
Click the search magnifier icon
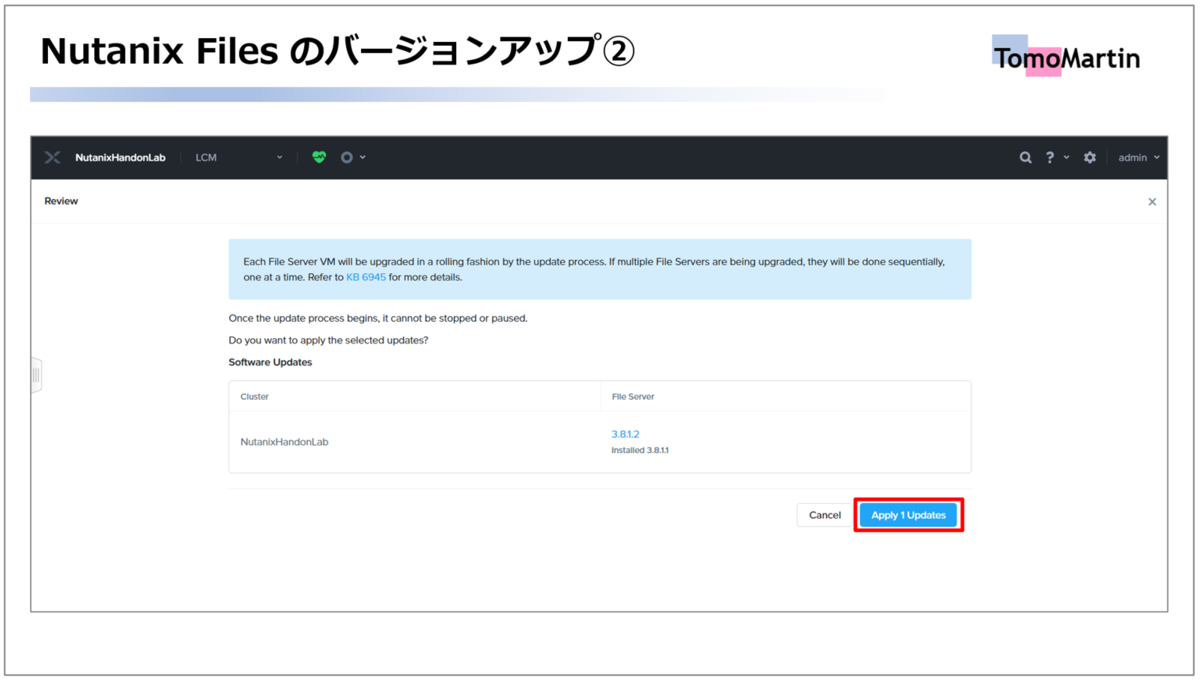point(1025,158)
